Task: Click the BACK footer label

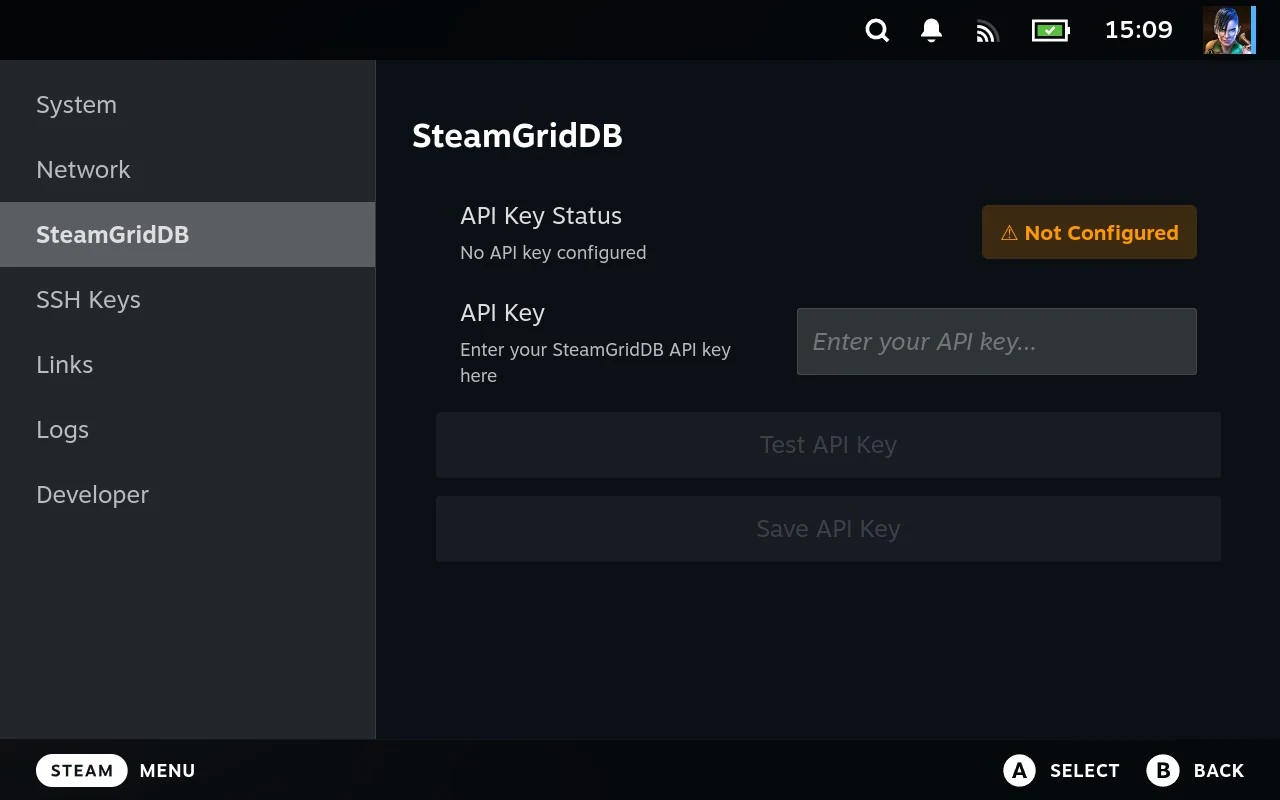Action: click(x=1219, y=771)
